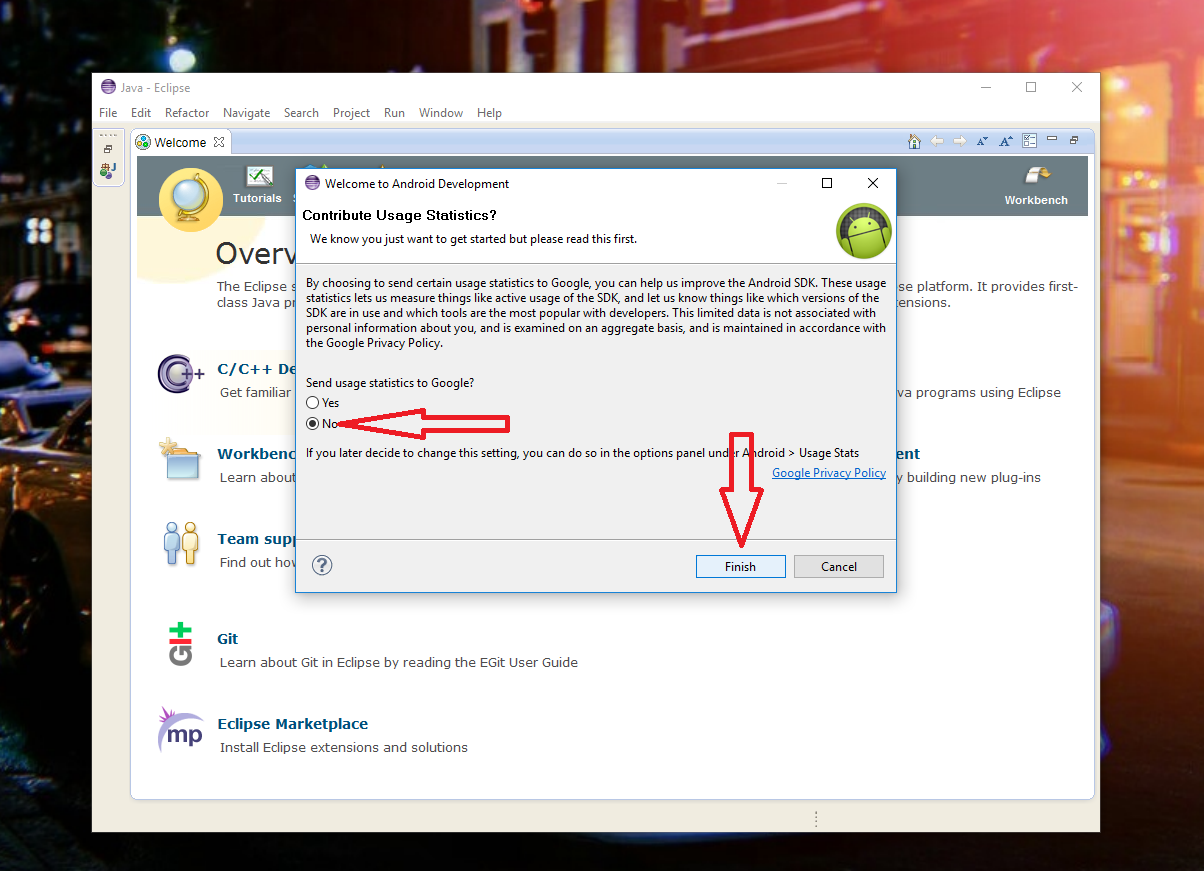The image size is (1204, 871).
Task: Select the No radio button
Action: pos(313,424)
